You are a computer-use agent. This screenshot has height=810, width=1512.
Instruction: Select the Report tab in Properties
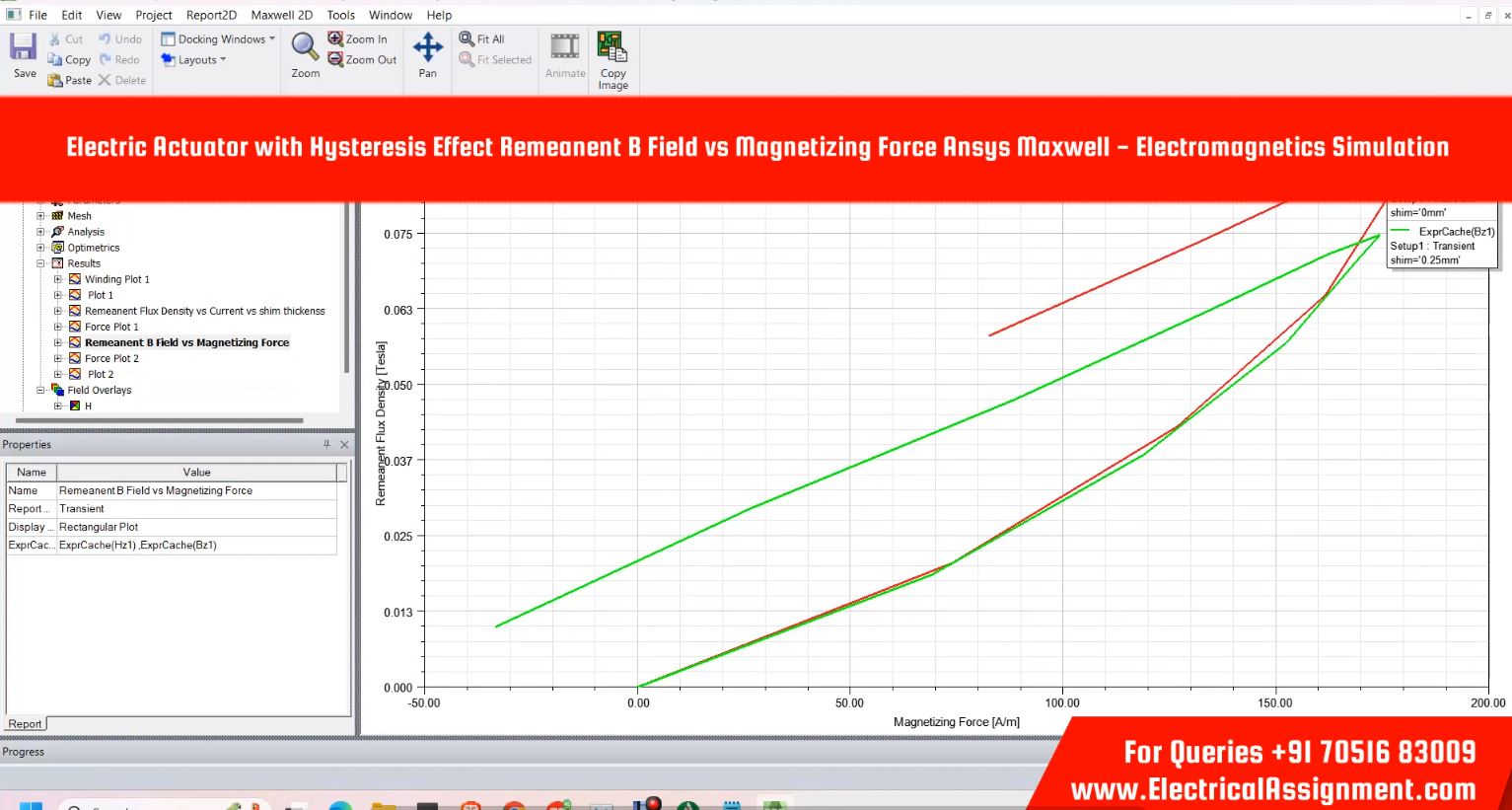pos(25,724)
